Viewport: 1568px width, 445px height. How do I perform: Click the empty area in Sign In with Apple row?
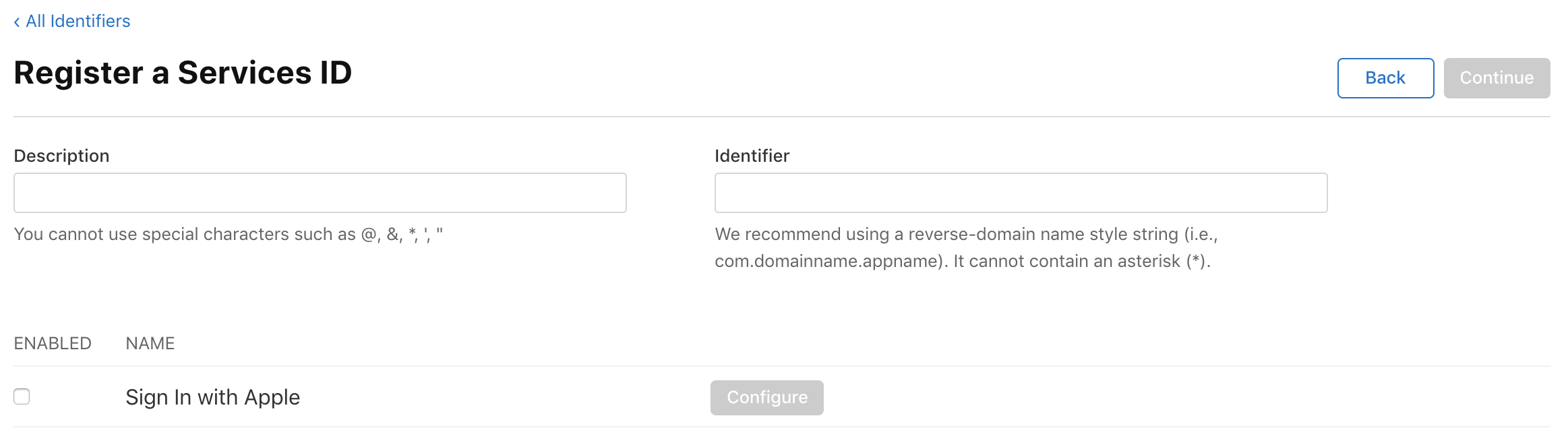(x=1146, y=398)
